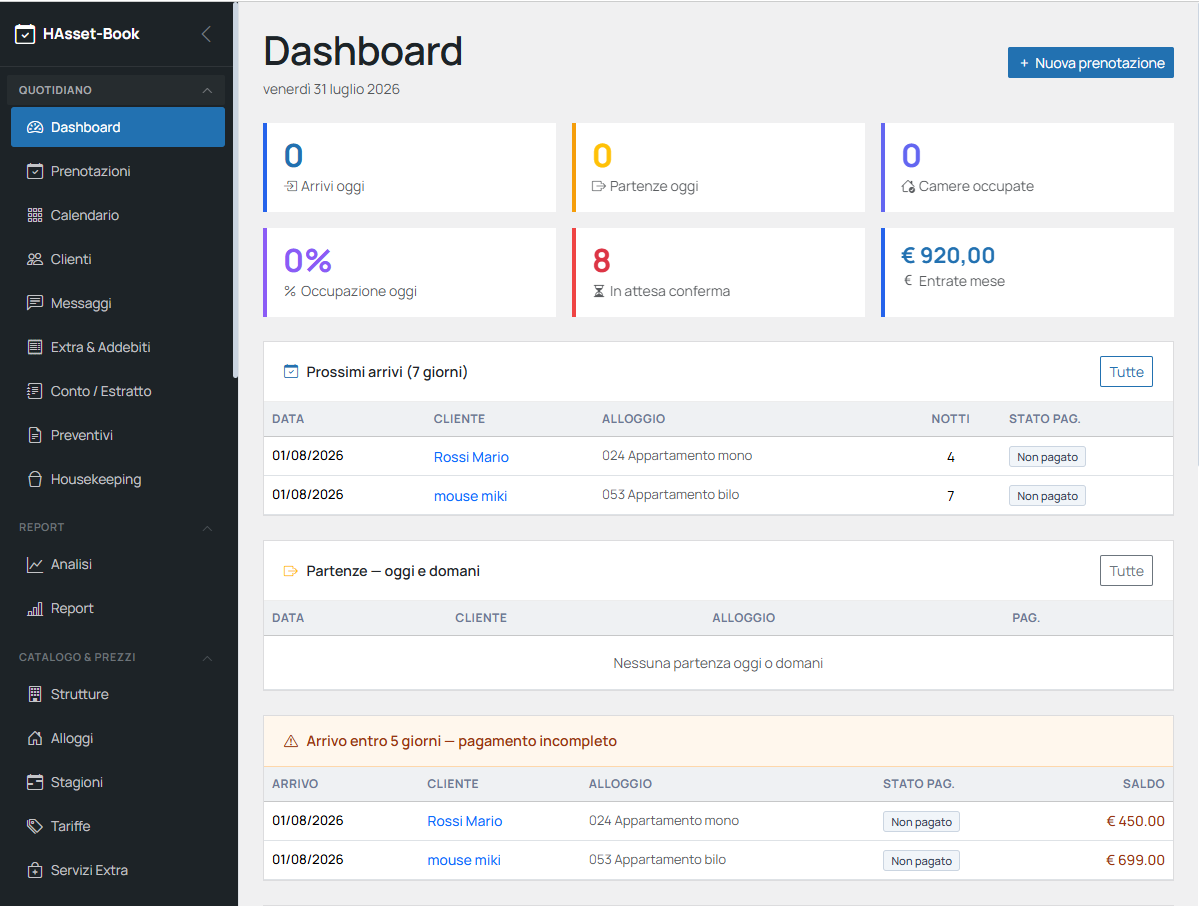Click the Entrate mese € 920,00 card
The width and height of the screenshot is (1199, 906).
tap(1027, 272)
